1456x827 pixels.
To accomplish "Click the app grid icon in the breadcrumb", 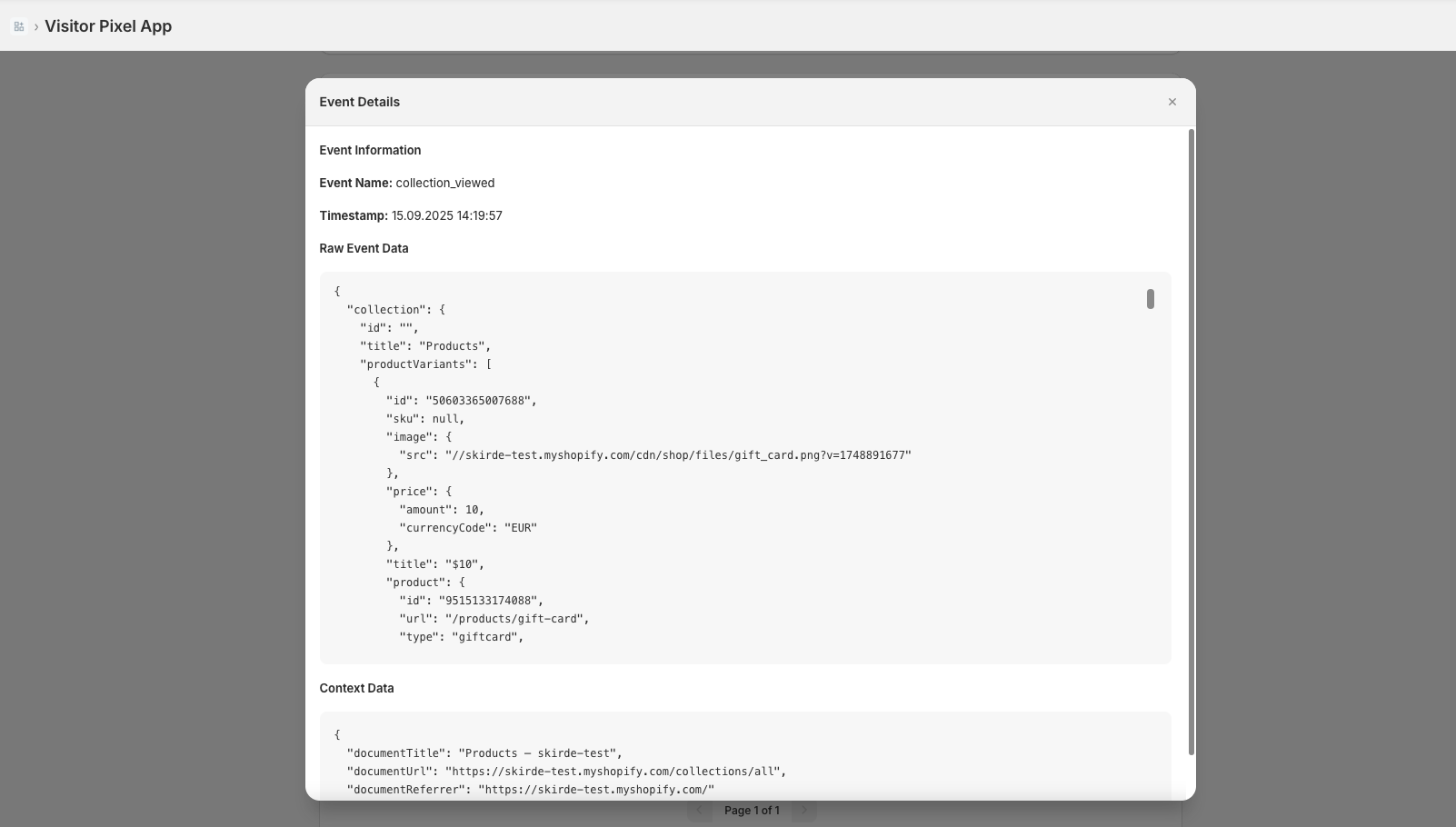I will coord(19,26).
